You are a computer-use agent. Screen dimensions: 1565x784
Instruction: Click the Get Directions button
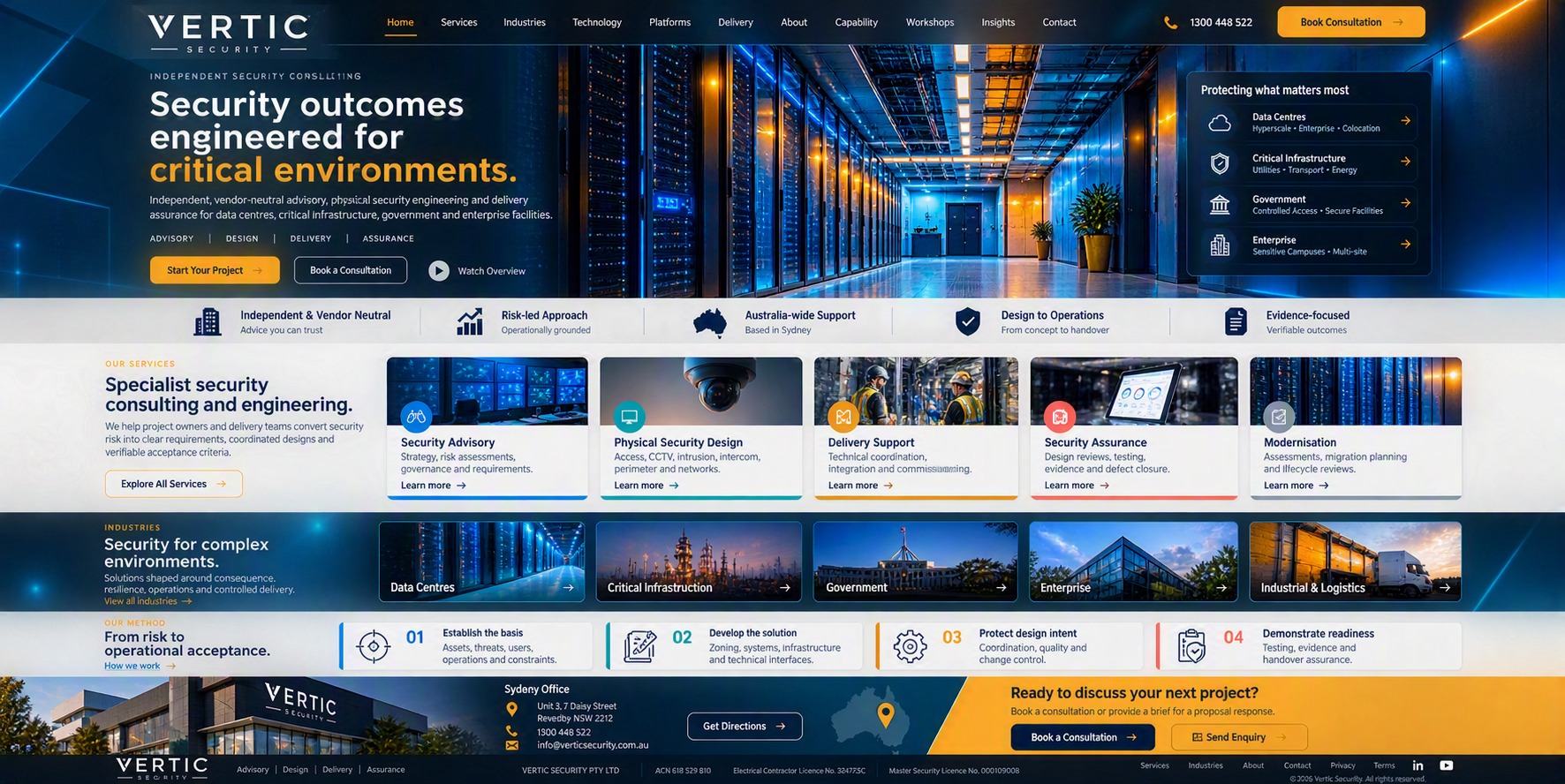tap(745, 726)
